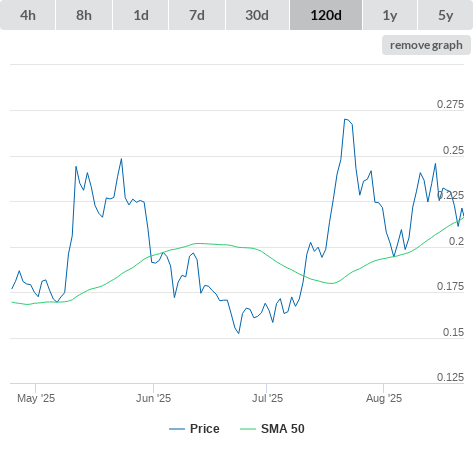This screenshot has width=474, height=455.
Task: Switch to the 8h time range
Action: 84,15
